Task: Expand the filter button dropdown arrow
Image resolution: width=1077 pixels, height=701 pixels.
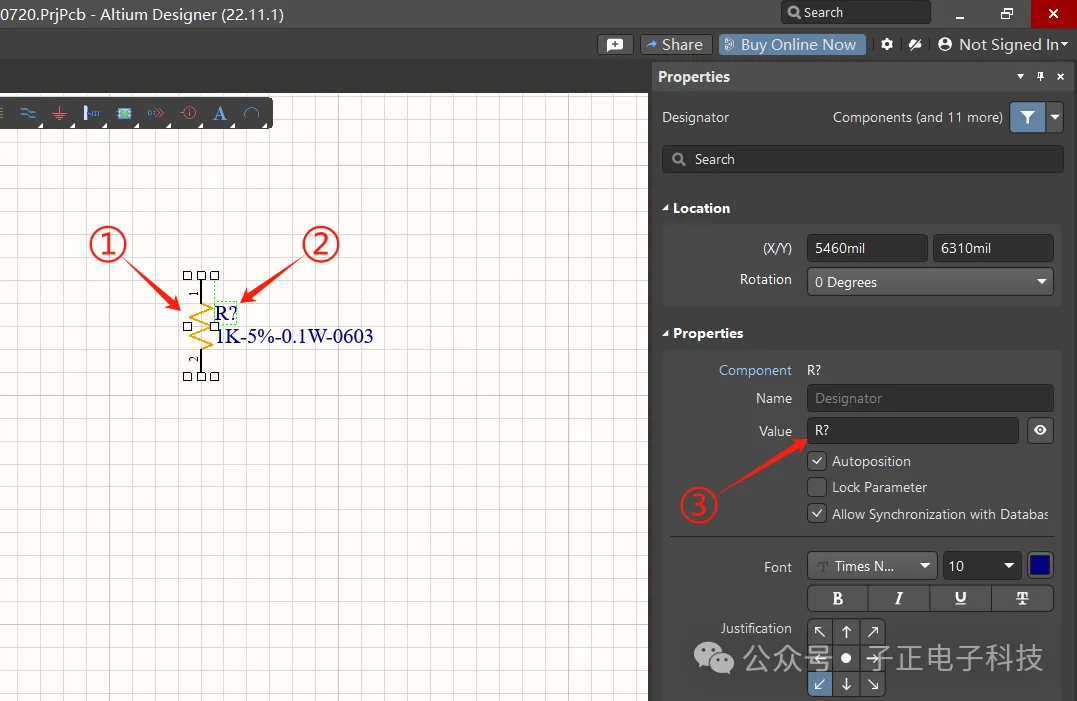Action: [1055, 117]
